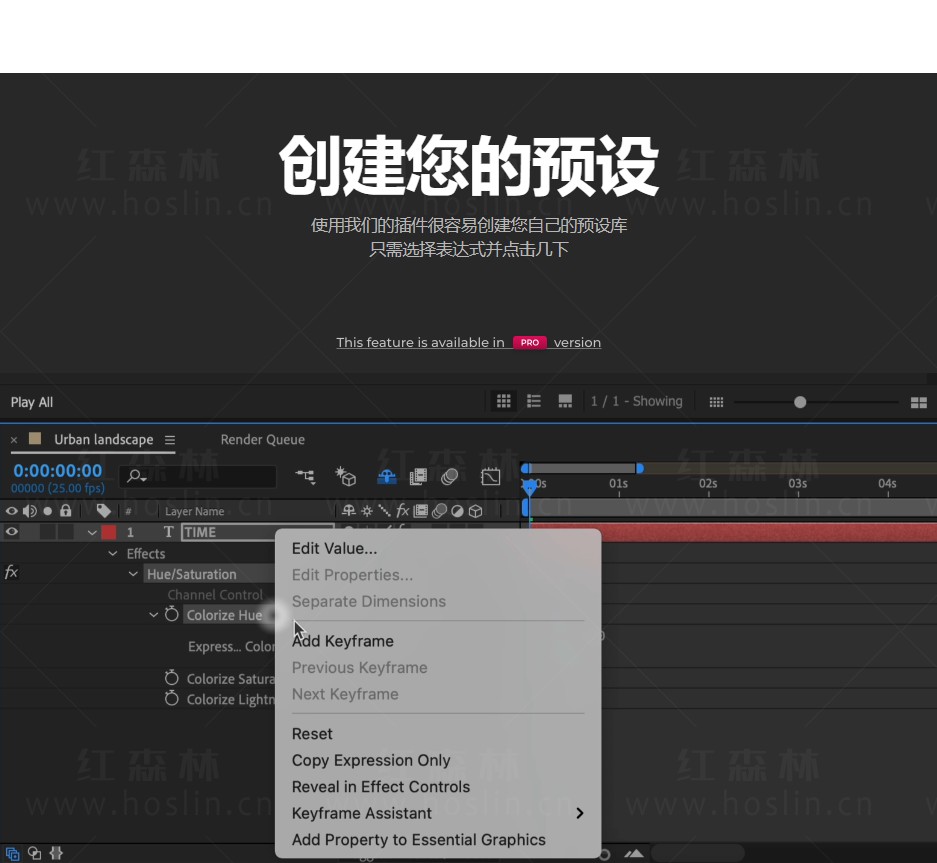Click the large thumbnails icon beside slider
The height and width of the screenshot is (863, 937).
(x=918, y=402)
